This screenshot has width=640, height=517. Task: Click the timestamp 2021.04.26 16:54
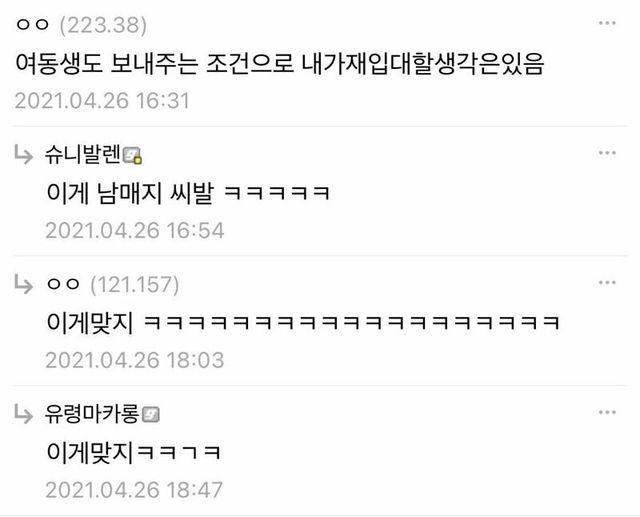(x=135, y=231)
